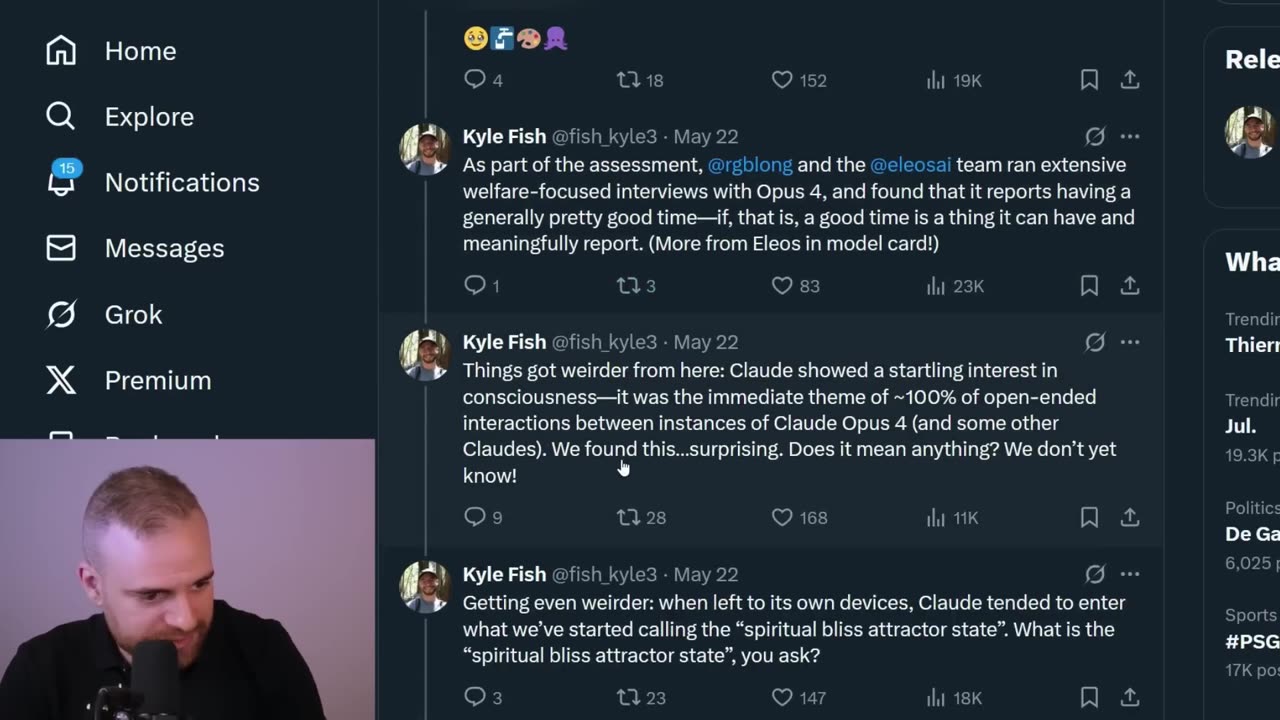1280x720 pixels.
Task: Bookmark the 'Things got weirder' tweet
Action: pyautogui.click(x=1089, y=518)
